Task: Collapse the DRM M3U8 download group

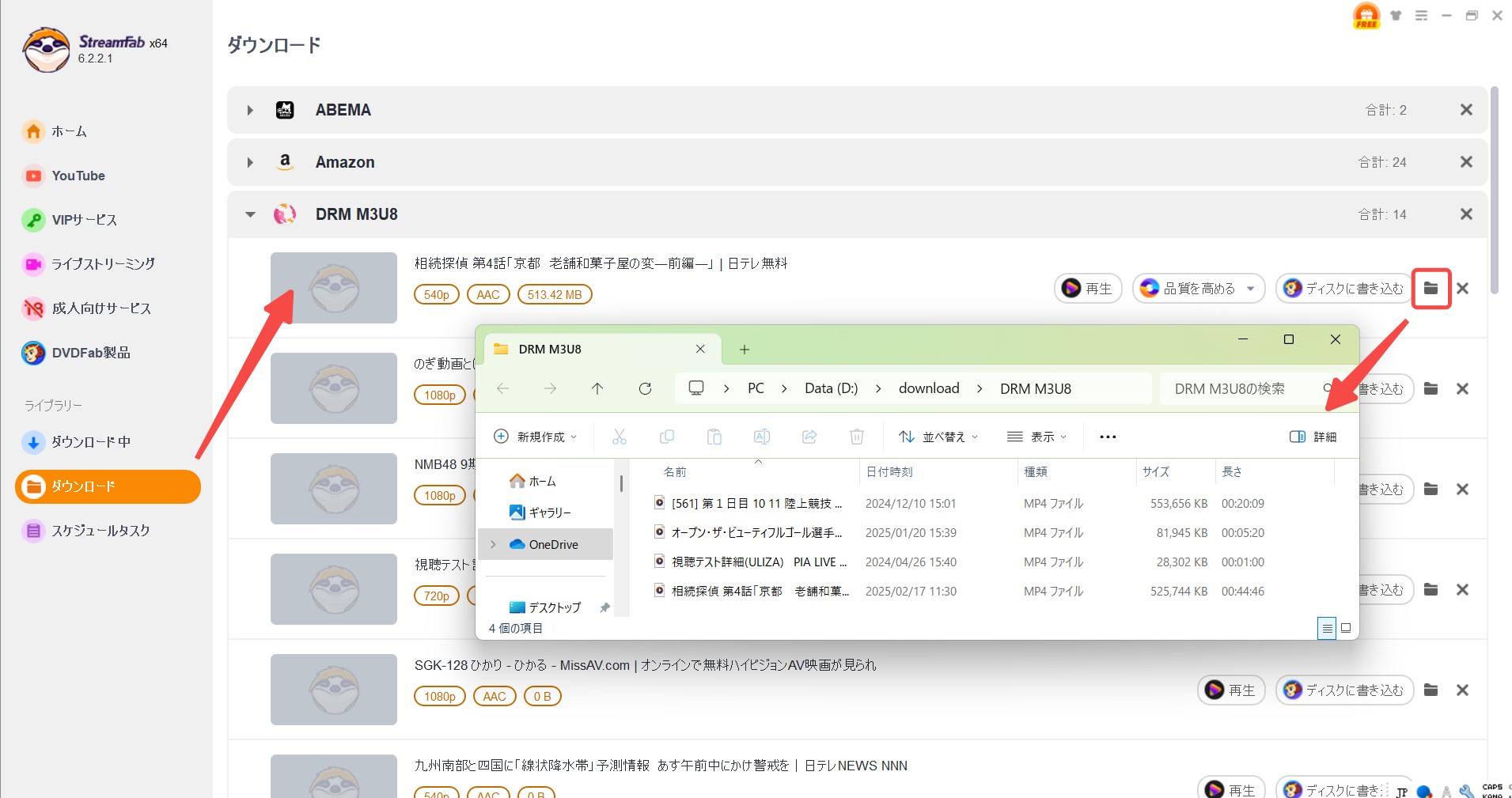Action: click(250, 214)
